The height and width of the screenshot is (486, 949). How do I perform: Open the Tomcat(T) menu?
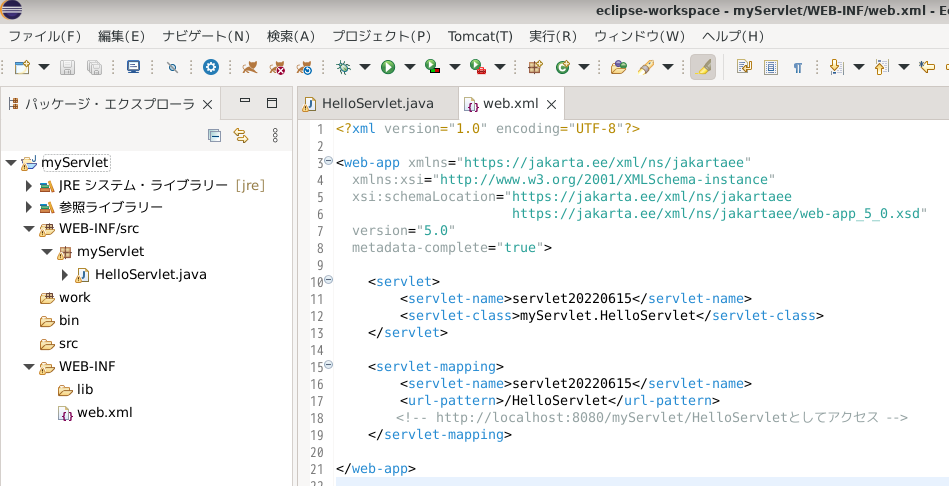click(481, 36)
